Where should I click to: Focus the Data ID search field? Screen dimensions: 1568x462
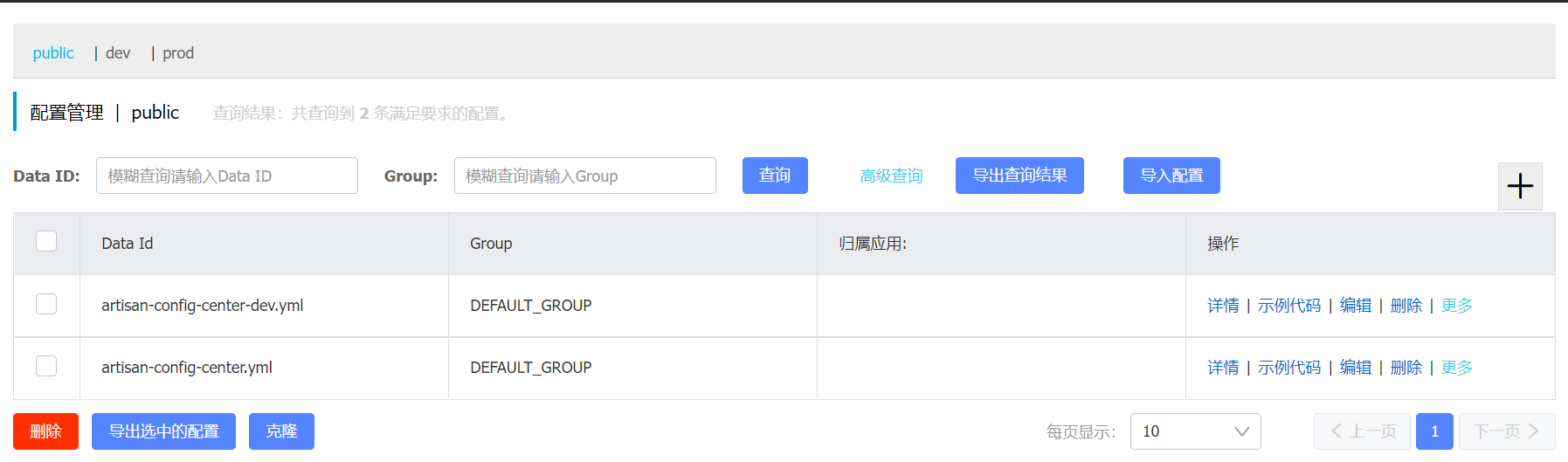[227, 176]
